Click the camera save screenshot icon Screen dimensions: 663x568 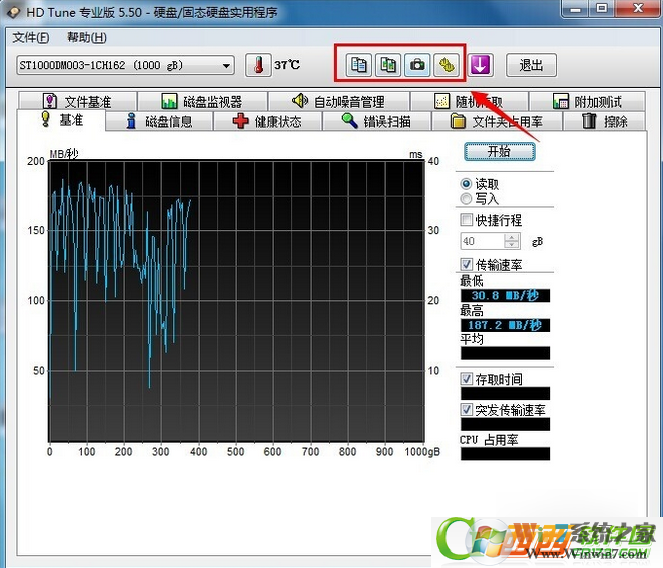418,65
